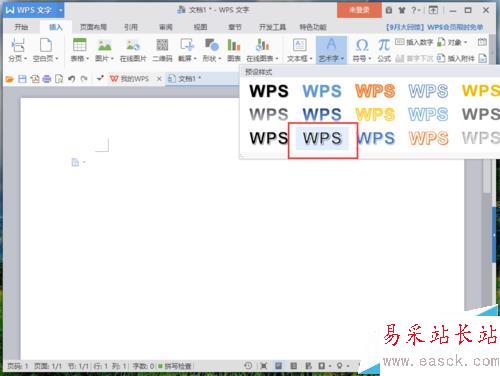Save the document with the floppy disk icon
The width and height of the screenshot is (500, 376).
pos(22,79)
